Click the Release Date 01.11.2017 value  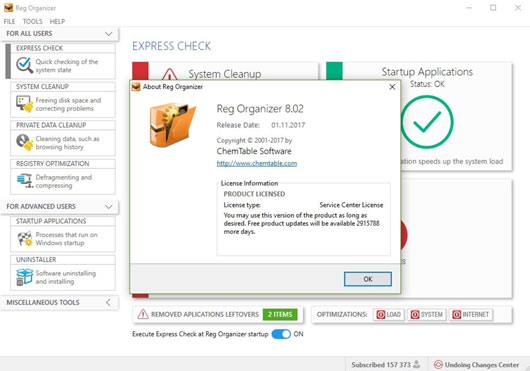tap(288, 125)
